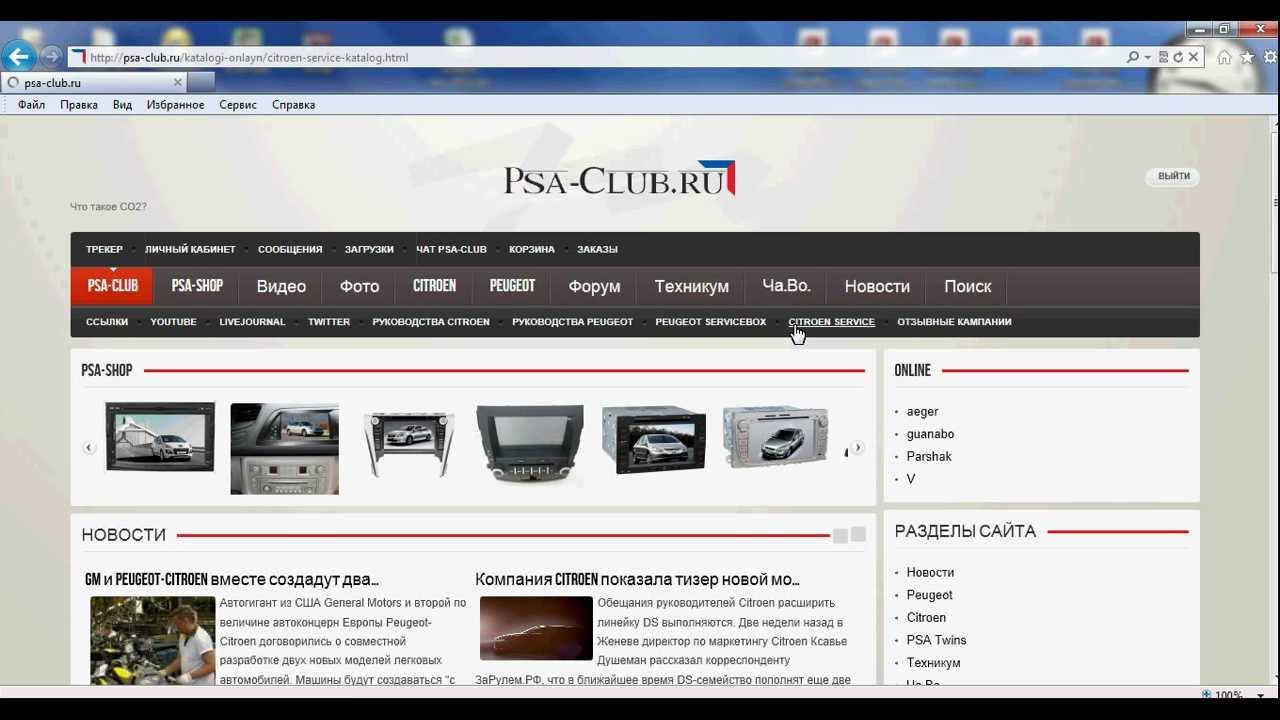Open the Tools gear icon
Screen dimensions: 1280x720
(x=1270, y=57)
